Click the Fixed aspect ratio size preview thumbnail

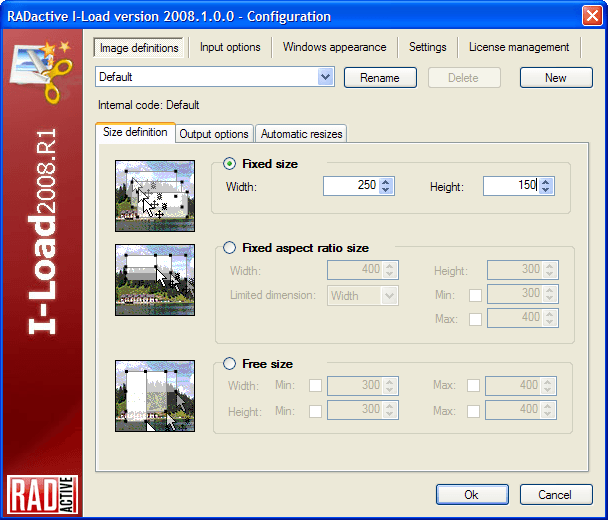[x=155, y=280]
